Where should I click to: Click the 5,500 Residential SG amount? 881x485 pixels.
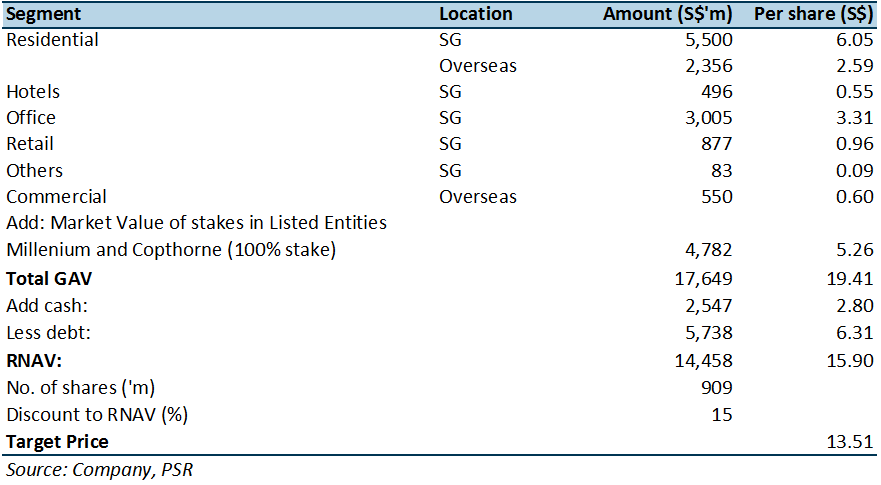[x=709, y=40]
